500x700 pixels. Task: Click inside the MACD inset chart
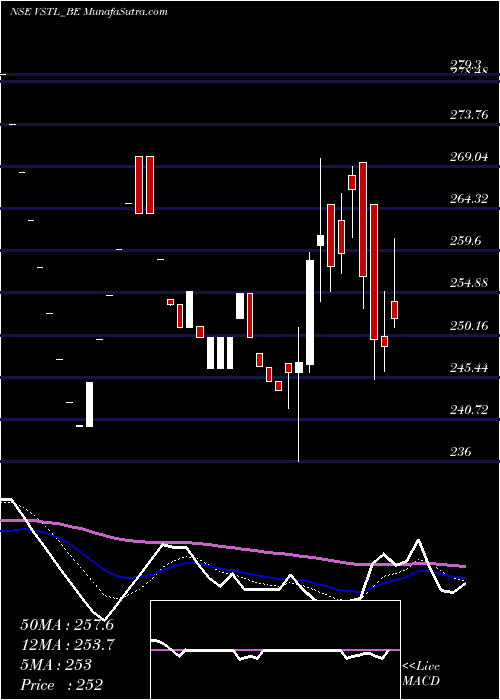point(275,650)
